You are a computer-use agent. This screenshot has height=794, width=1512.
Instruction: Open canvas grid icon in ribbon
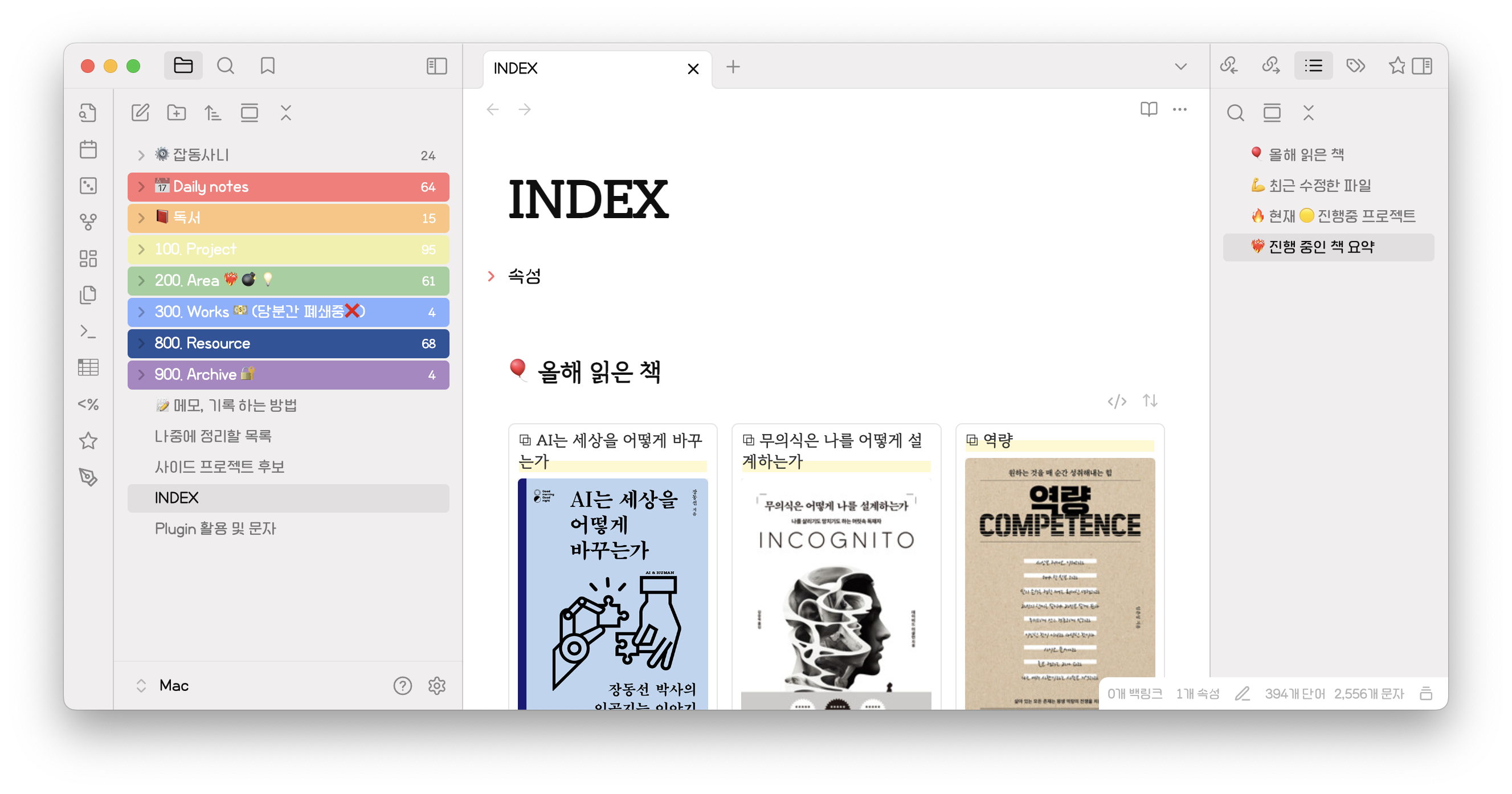tap(88, 258)
